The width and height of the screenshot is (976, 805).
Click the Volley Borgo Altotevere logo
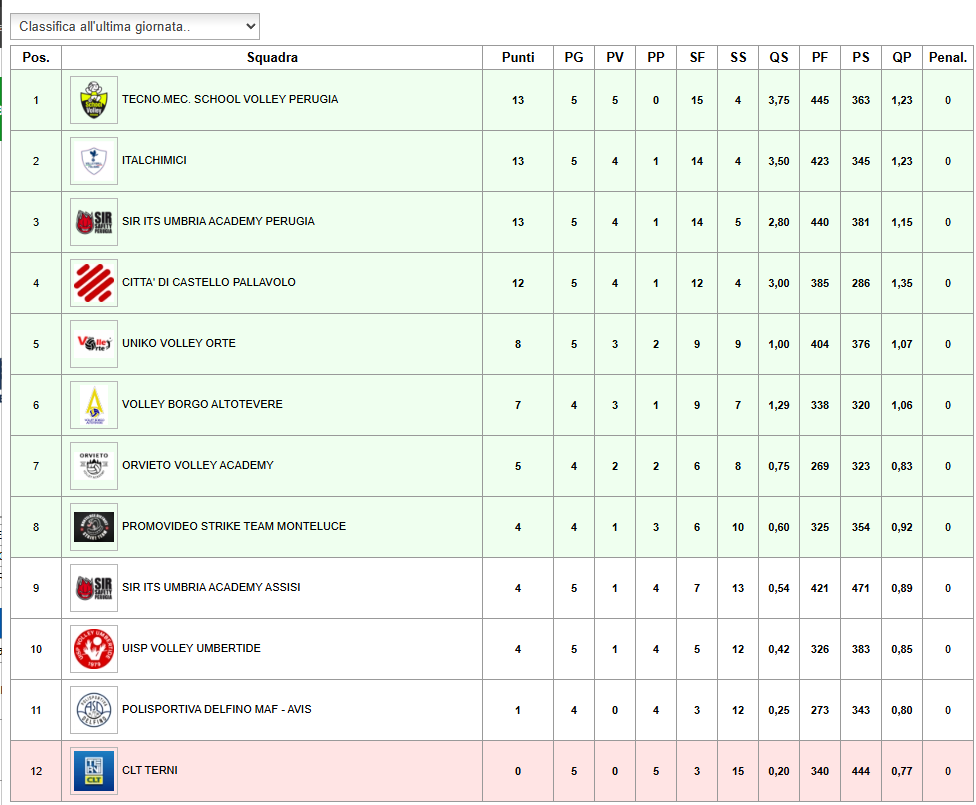pyautogui.click(x=94, y=405)
